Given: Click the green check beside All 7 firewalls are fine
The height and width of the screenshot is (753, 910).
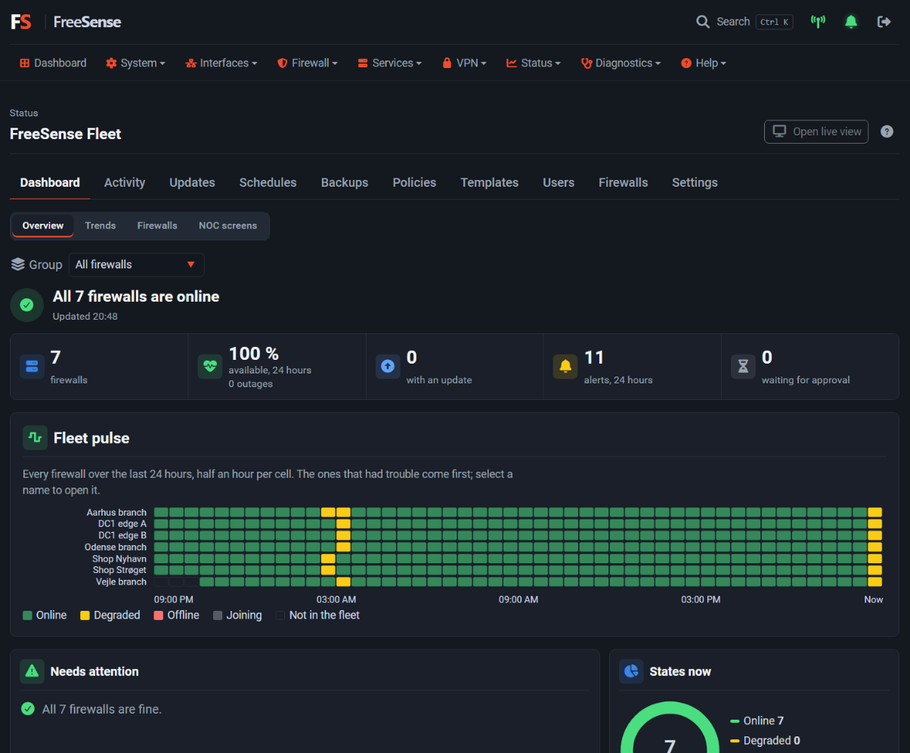Looking at the screenshot, I should (x=28, y=709).
